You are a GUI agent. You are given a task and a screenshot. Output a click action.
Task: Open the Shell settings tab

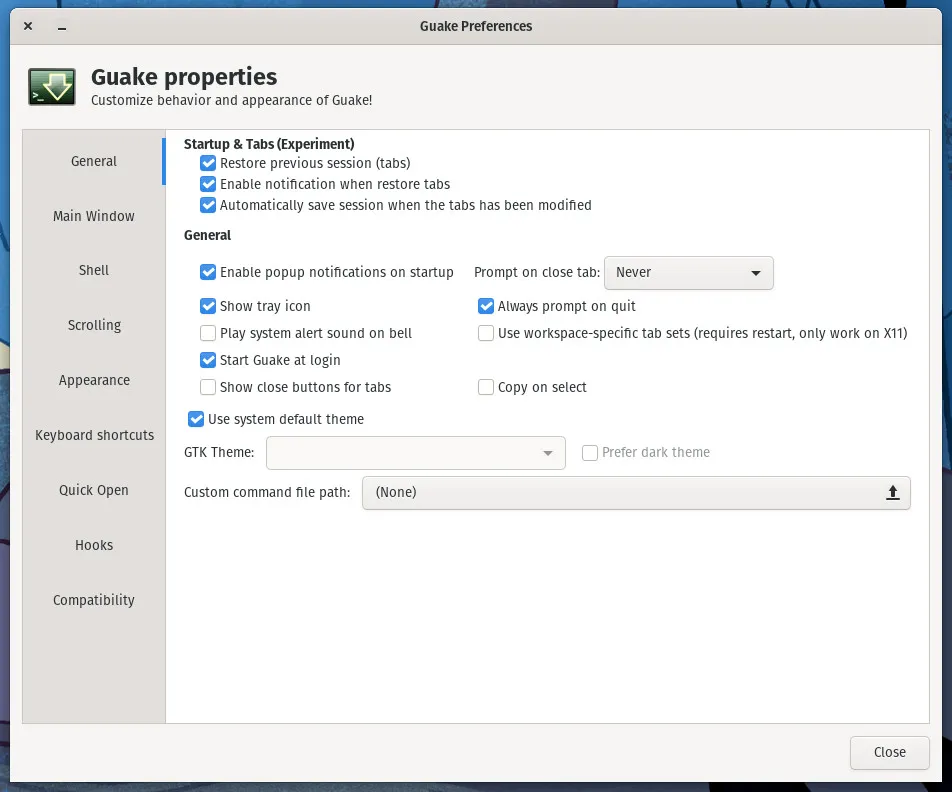tap(94, 270)
